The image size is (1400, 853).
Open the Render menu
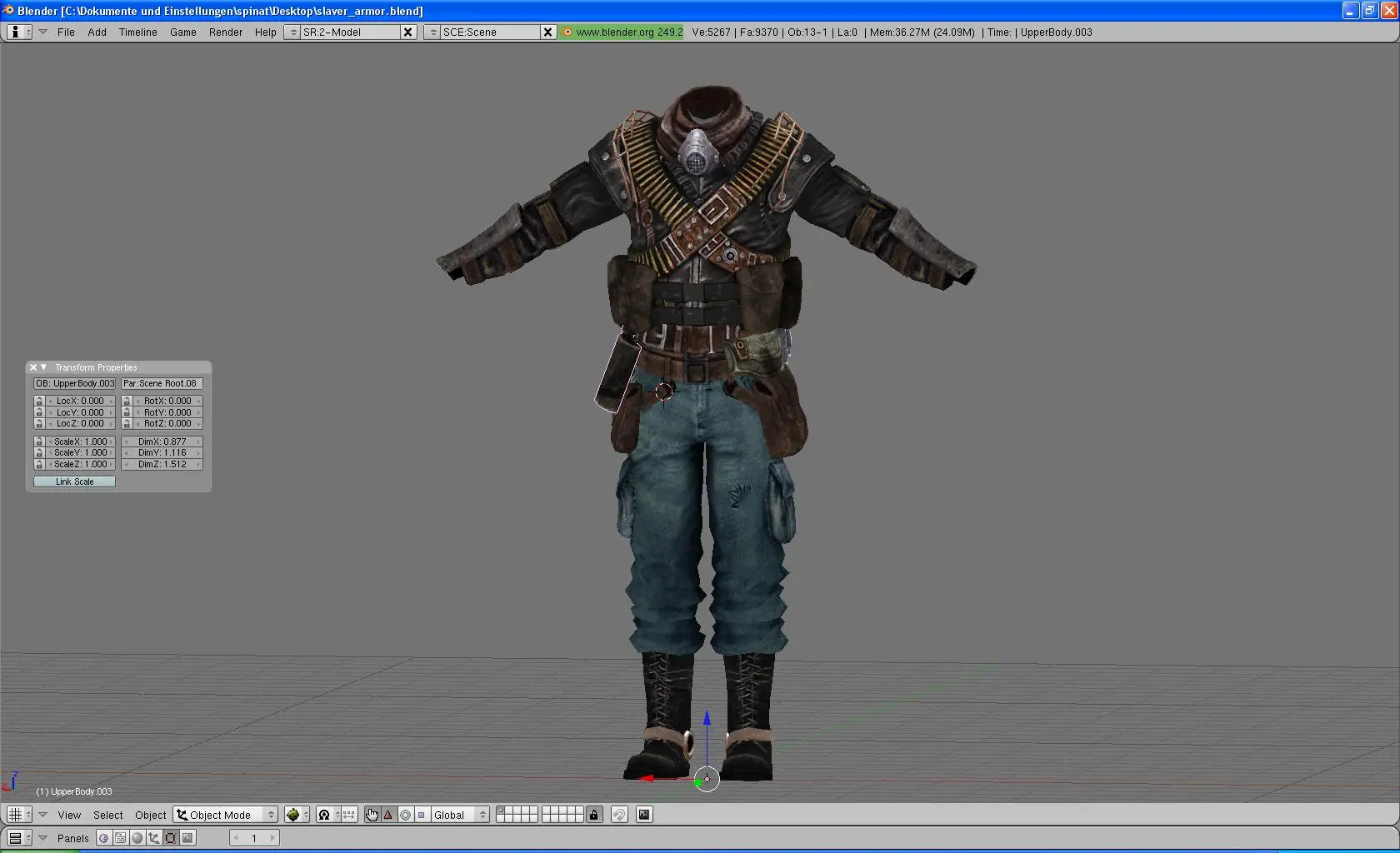point(226,32)
